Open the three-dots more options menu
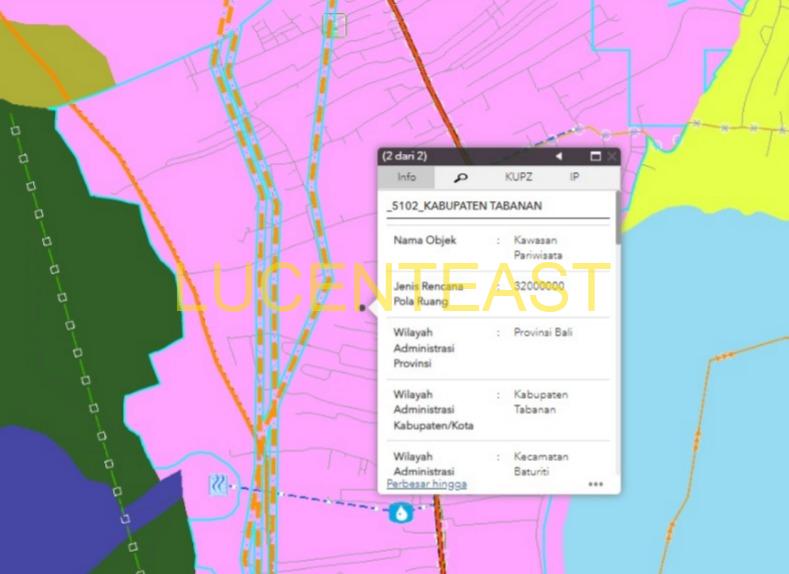The image size is (789, 574). [x=596, y=484]
